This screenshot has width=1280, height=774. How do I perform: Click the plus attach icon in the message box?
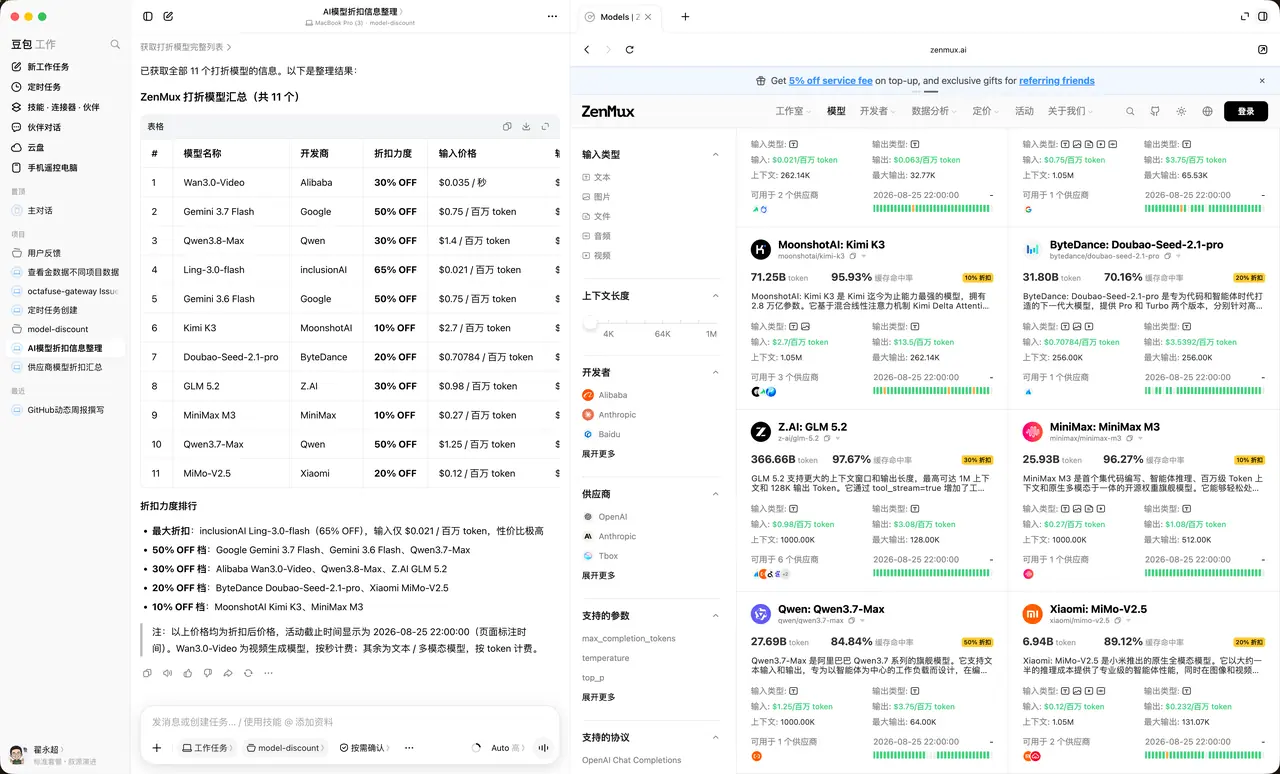coord(157,748)
